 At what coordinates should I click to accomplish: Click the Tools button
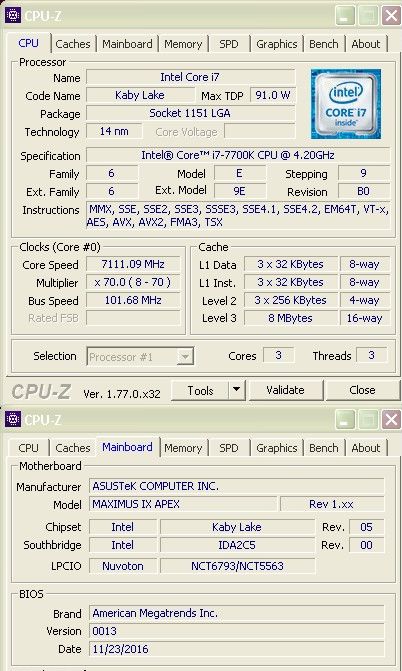pyautogui.click(x=200, y=390)
